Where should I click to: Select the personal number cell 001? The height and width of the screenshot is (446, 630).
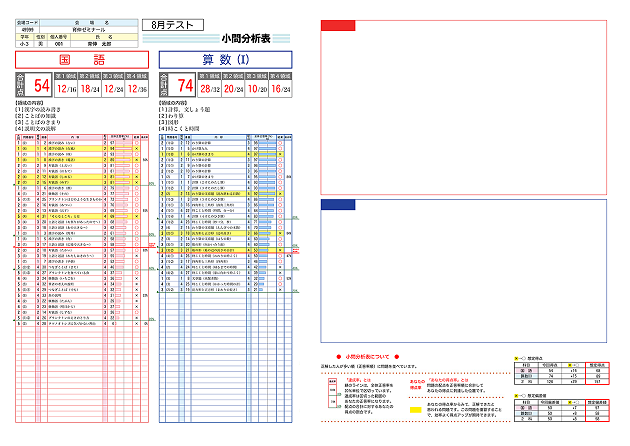tap(59, 44)
